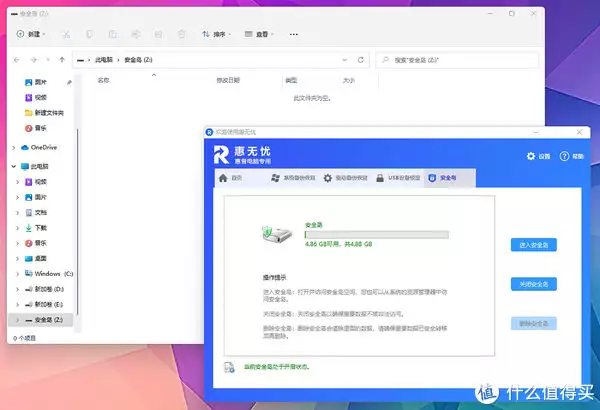Sort by 名称 name column header
Image resolution: width=600 pixels, height=410 pixels.
point(103,80)
